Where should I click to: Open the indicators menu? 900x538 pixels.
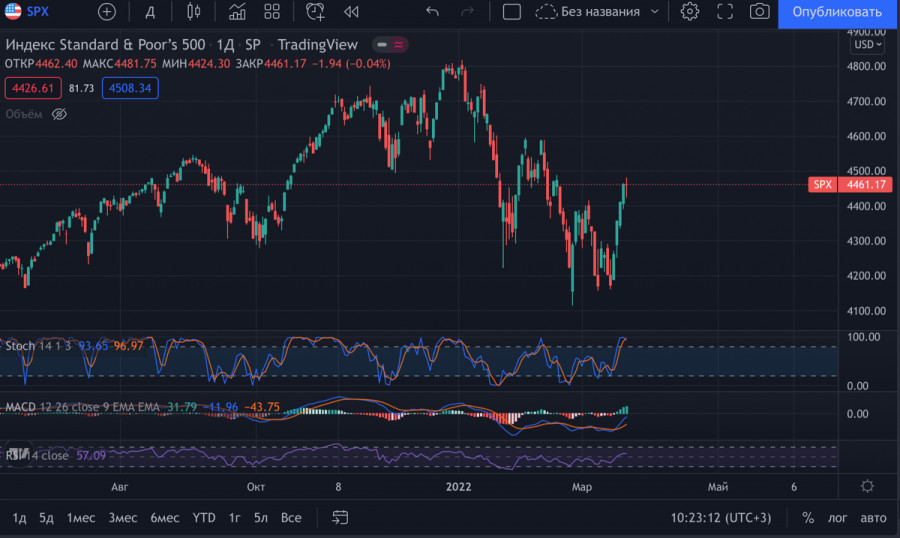(237, 11)
